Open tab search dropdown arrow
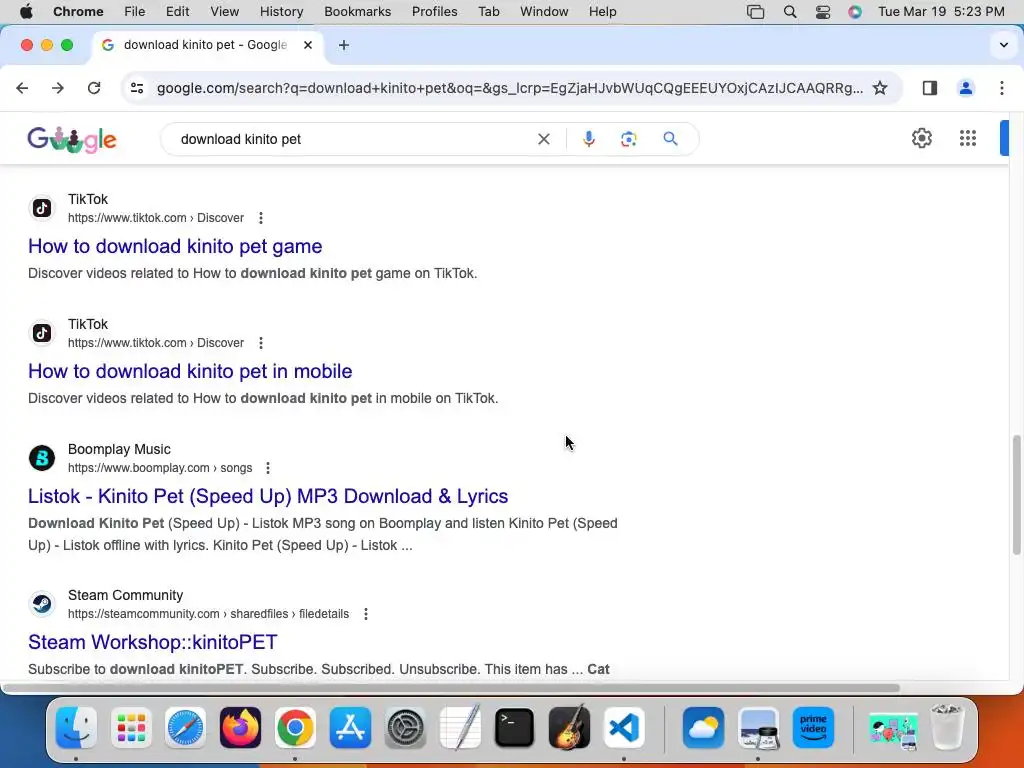1024x768 pixels. tap(1004, 45)
